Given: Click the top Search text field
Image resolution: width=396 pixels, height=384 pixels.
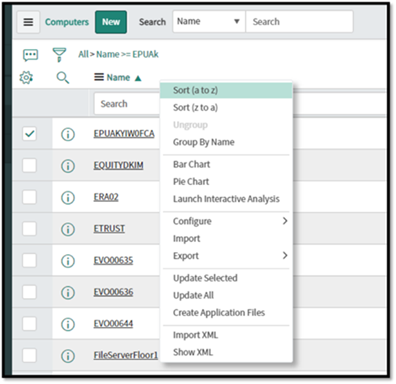Looking at the screenshot, I should pyautogui.click(x=299, y=22).
